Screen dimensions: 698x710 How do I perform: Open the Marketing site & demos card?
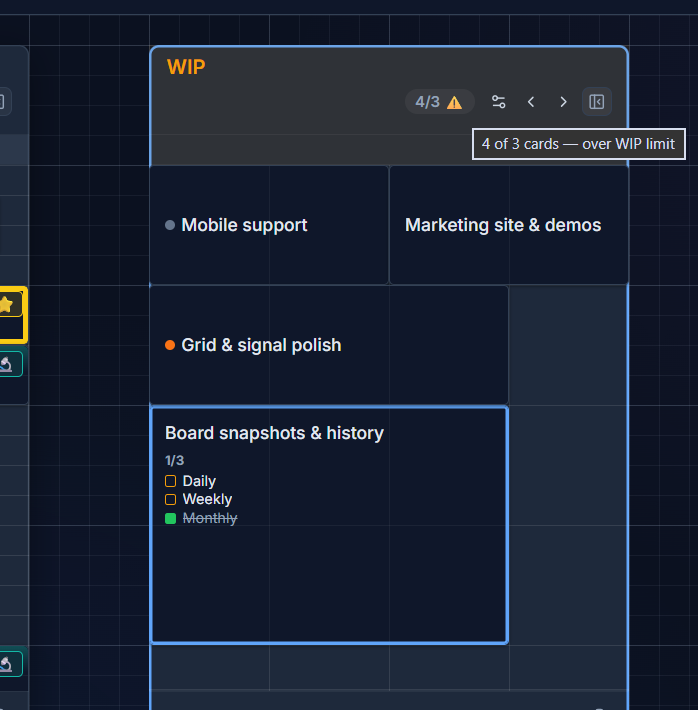click(509, 225)
